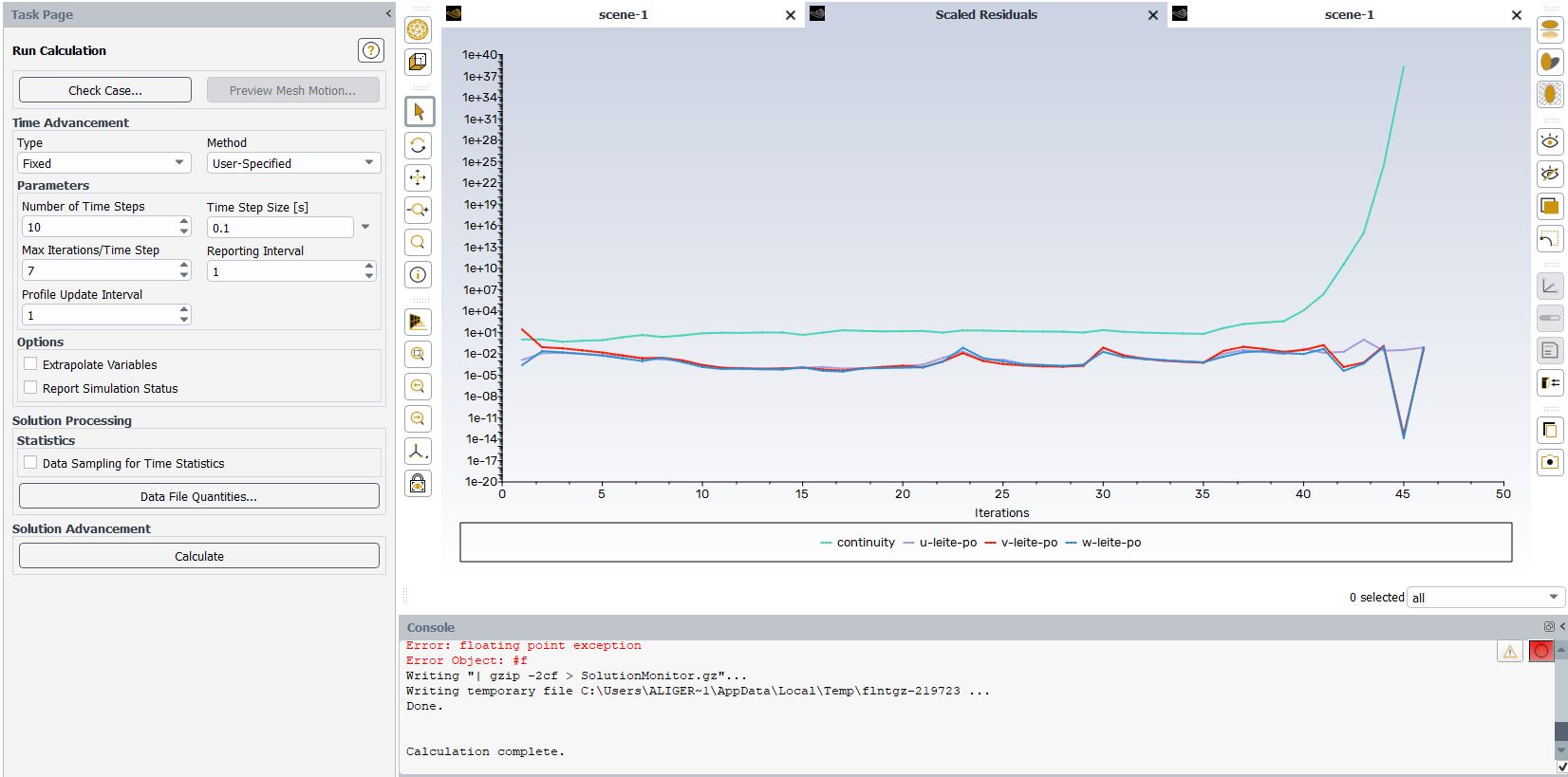Choose the pan view tool

(419, 177)
